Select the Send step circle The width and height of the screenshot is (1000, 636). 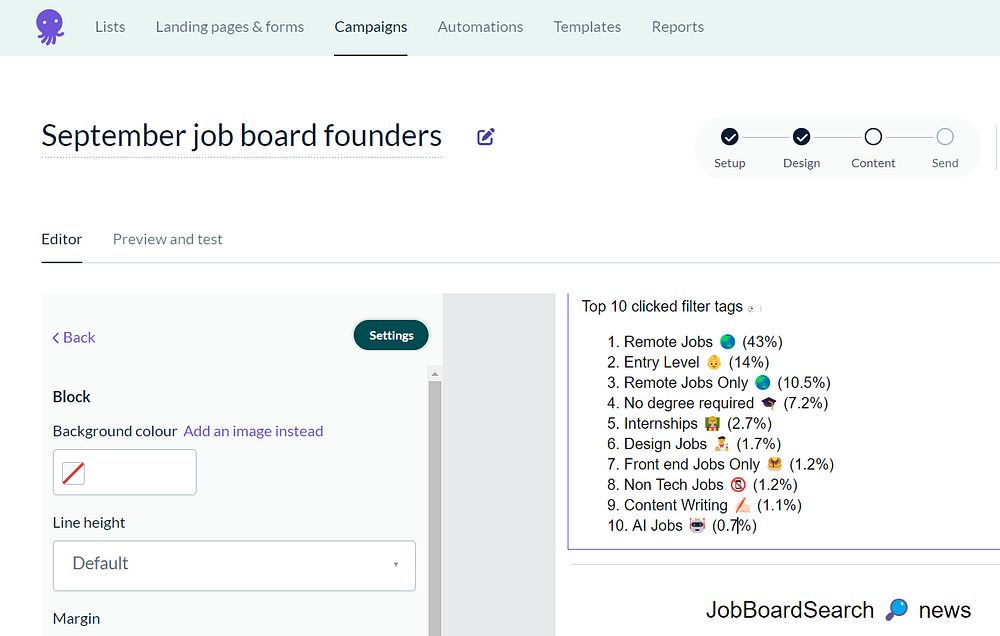tap(945, 137)
